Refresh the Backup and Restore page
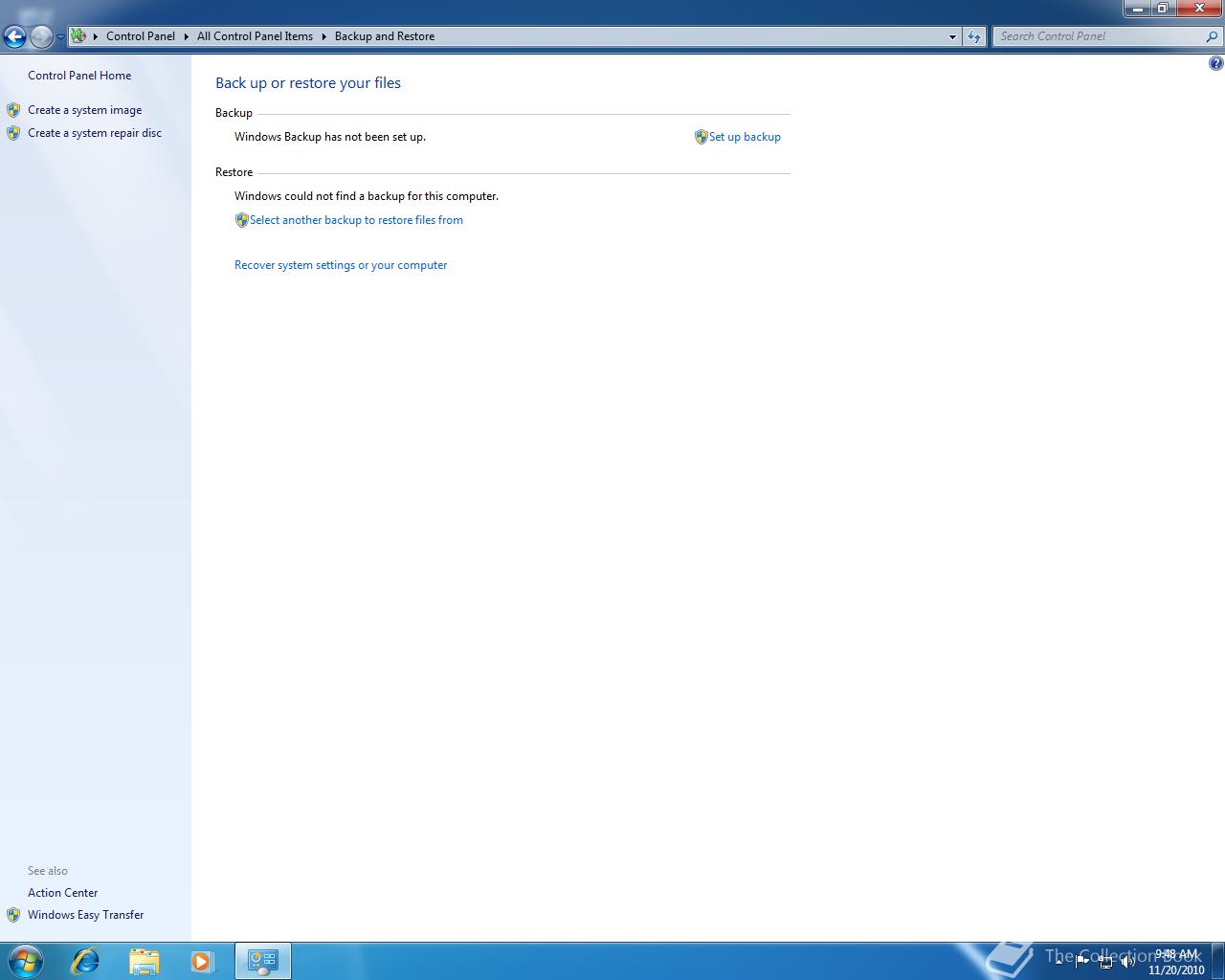The image size is (1225, 980). pos(974,36)
